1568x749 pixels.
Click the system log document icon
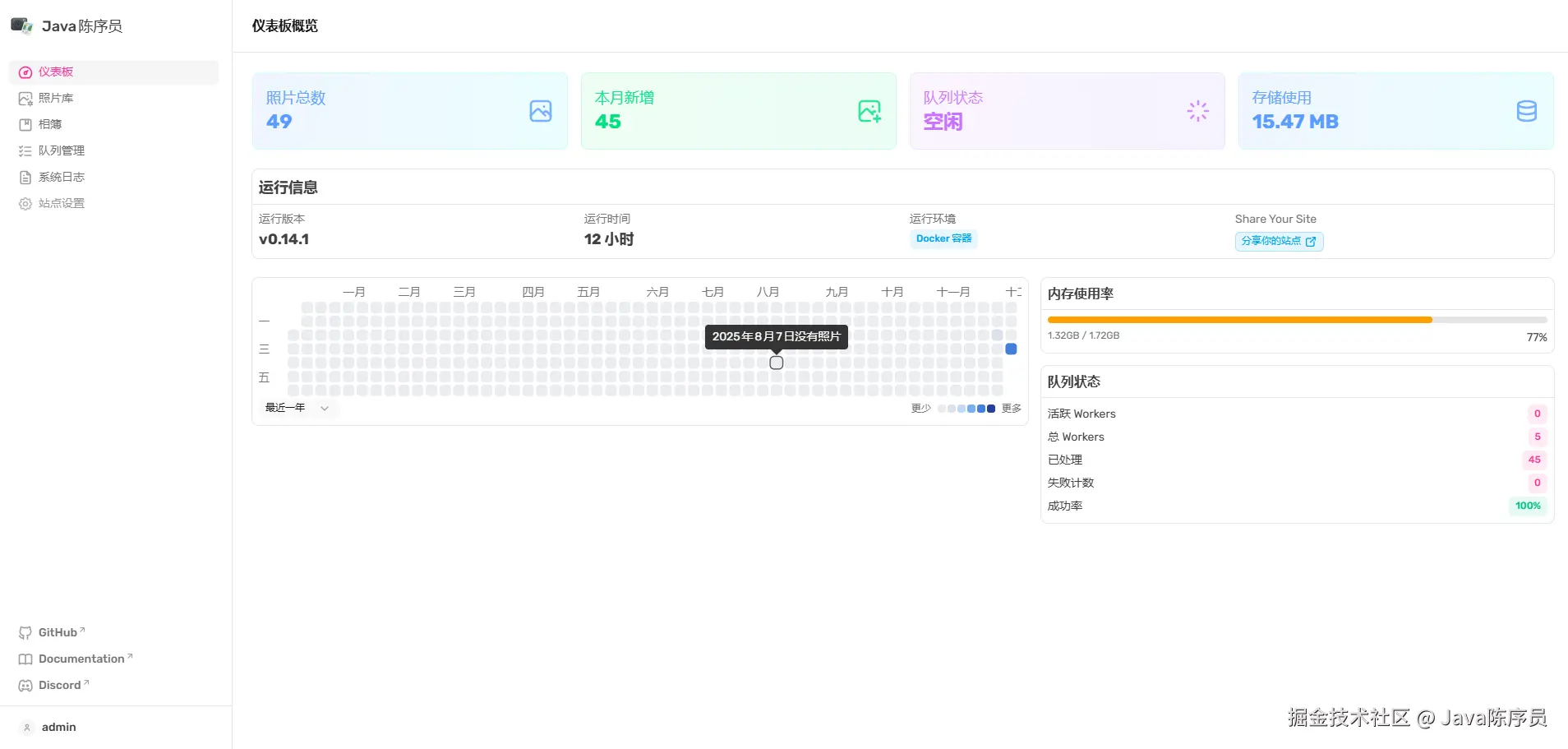pos(25,178)
